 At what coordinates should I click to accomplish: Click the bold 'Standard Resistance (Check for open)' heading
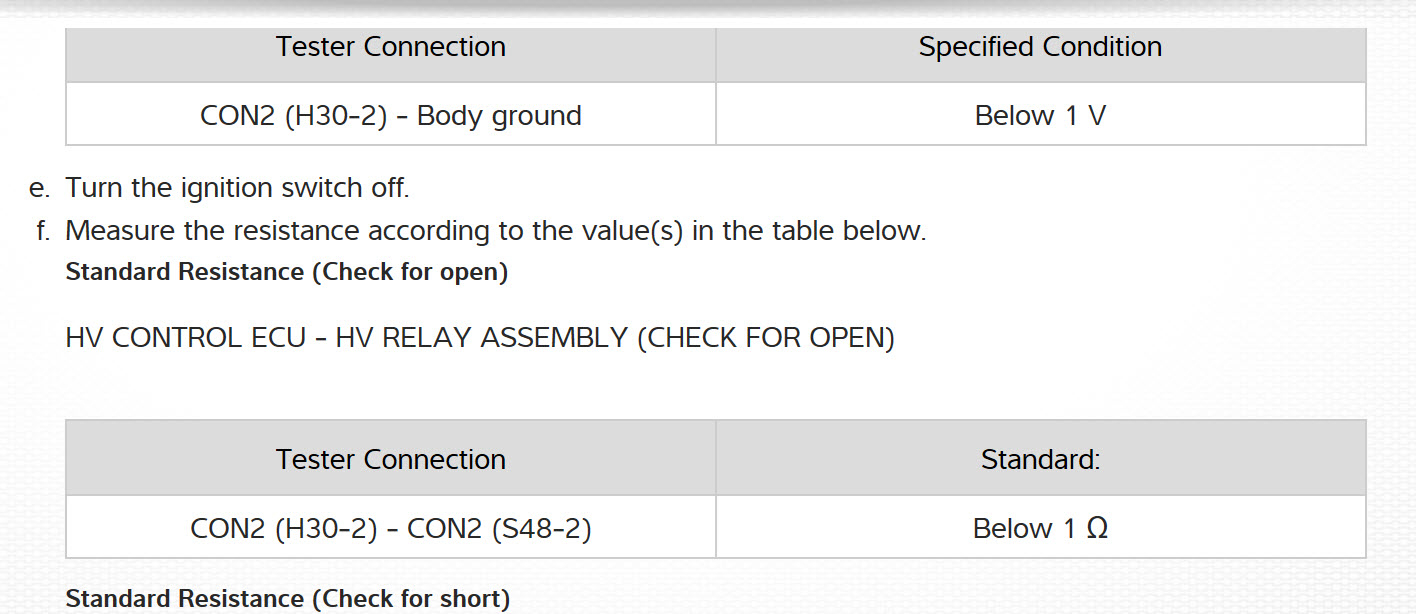coord(286,272)
